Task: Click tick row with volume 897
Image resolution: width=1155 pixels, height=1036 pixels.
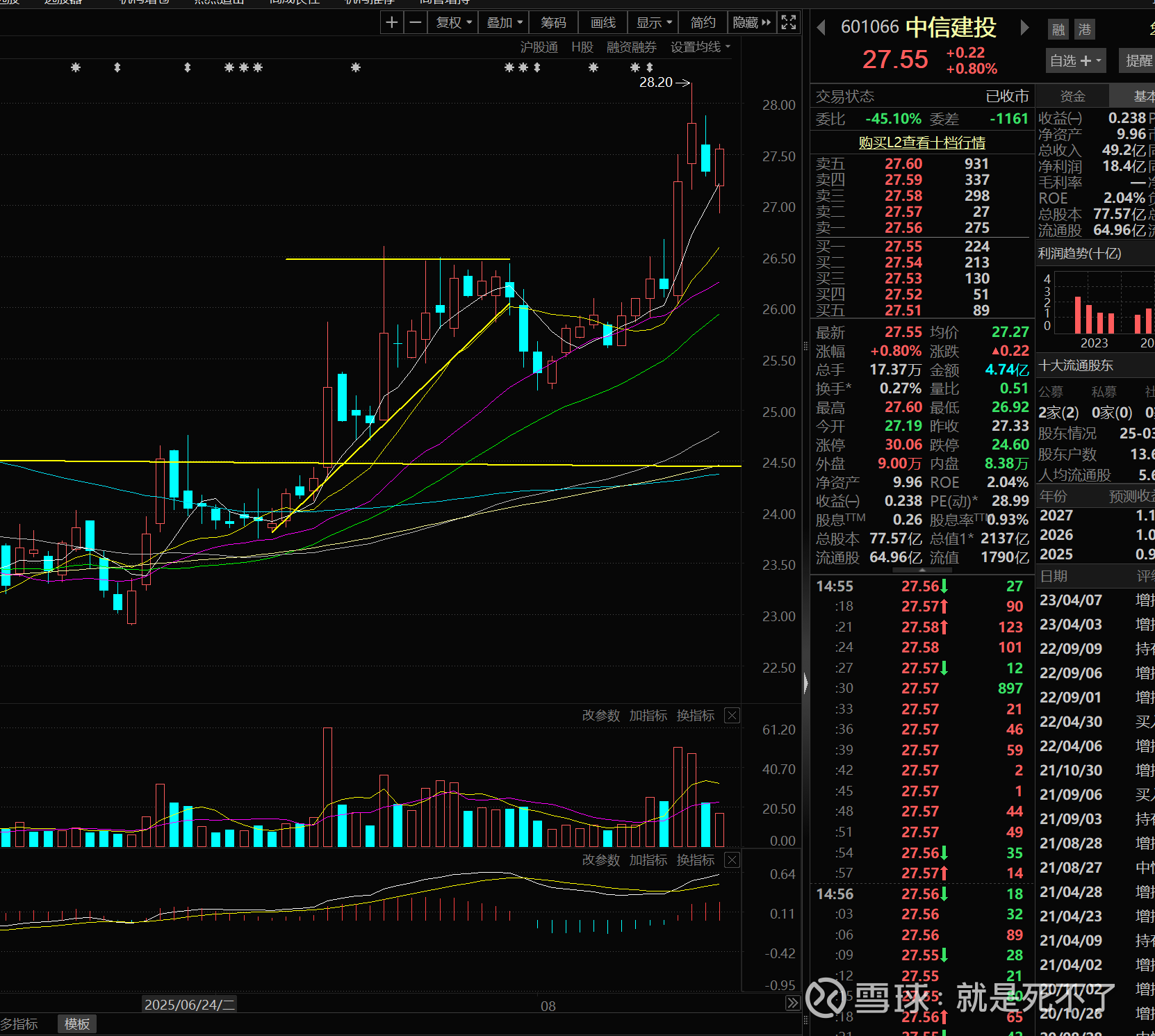Action: pos(922,689)
